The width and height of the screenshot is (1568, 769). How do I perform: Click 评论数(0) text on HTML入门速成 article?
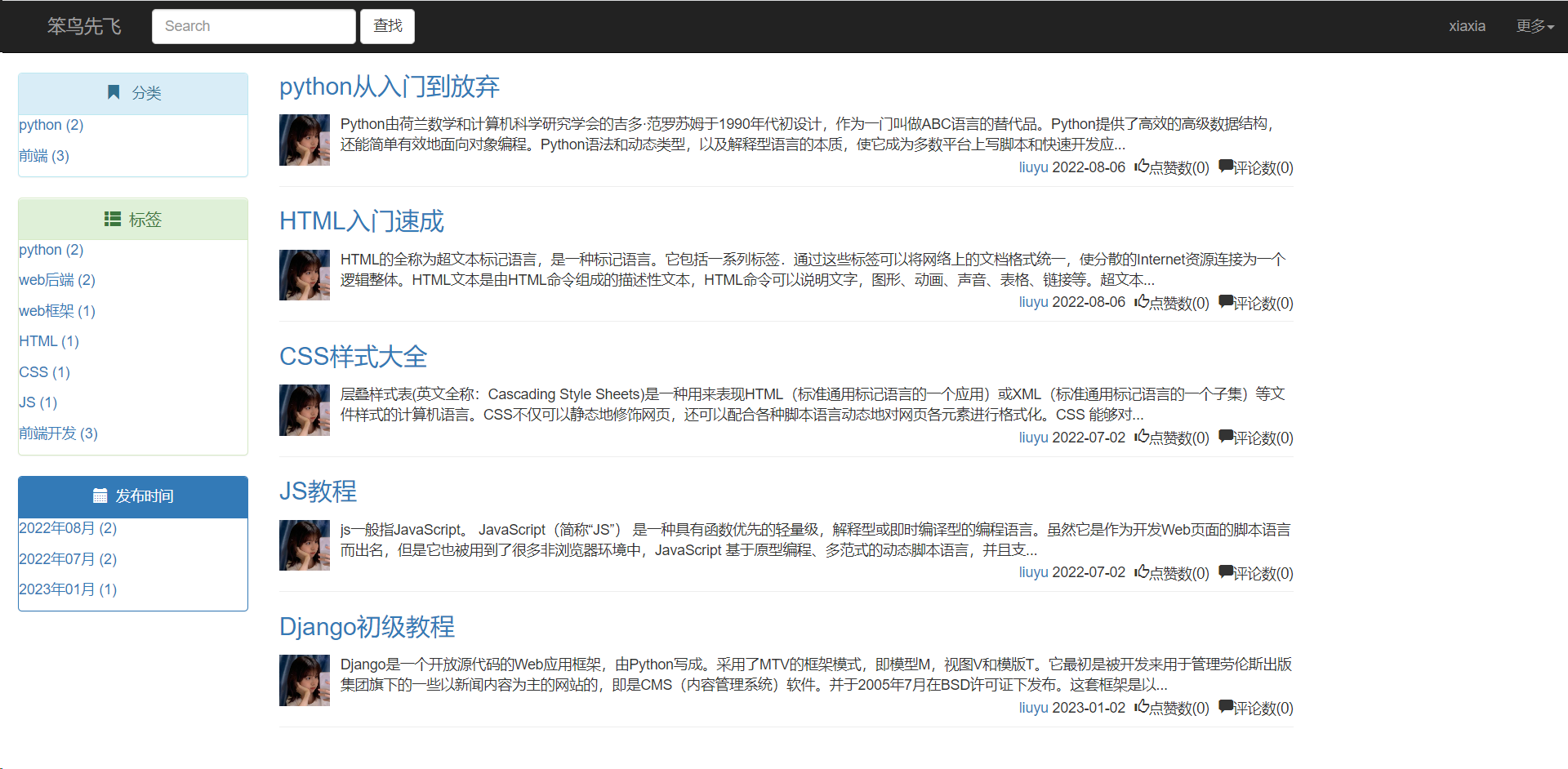[1263, 304]
